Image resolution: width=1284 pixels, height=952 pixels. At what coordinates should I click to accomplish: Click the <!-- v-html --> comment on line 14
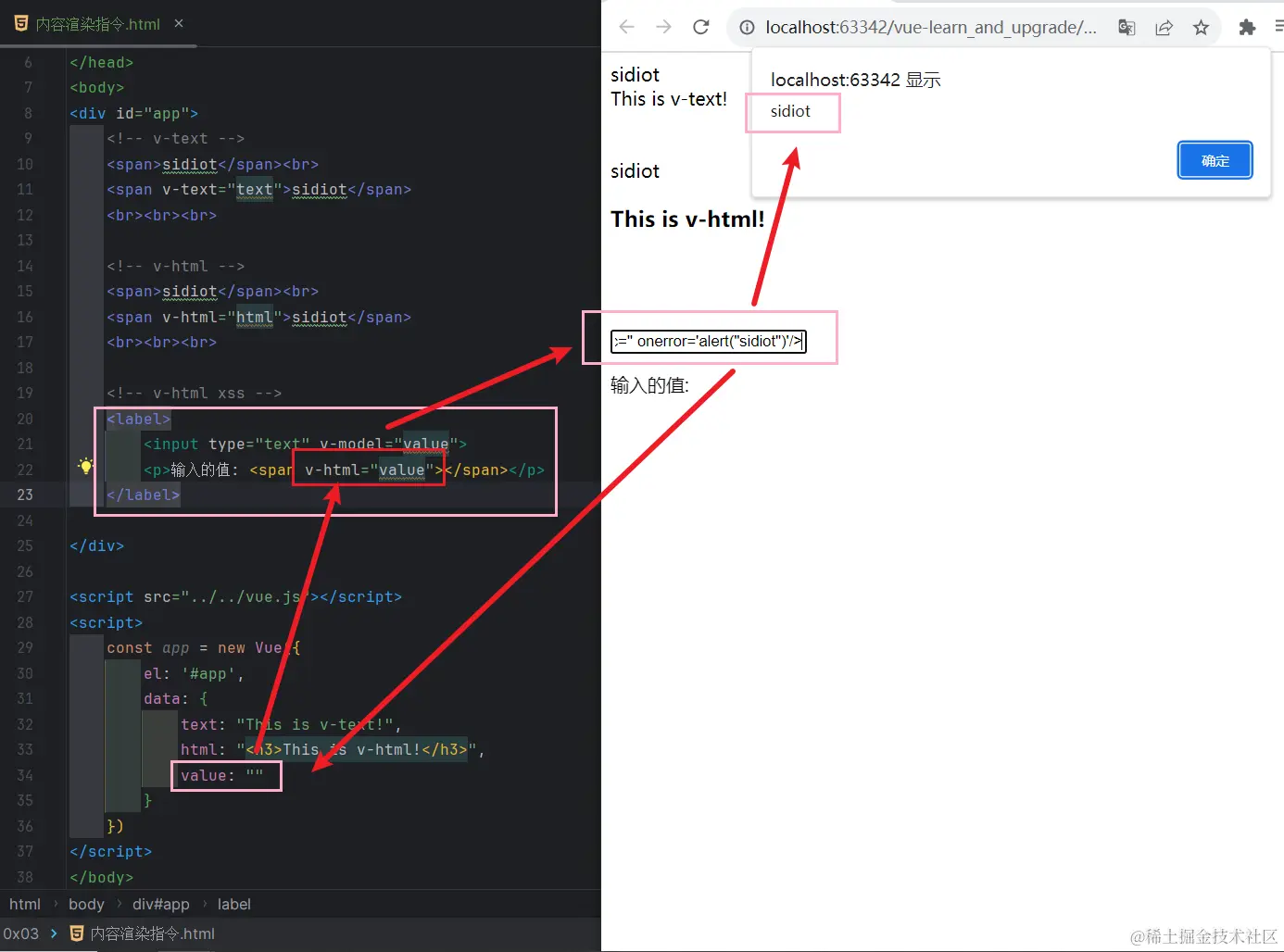click(176, 266)
